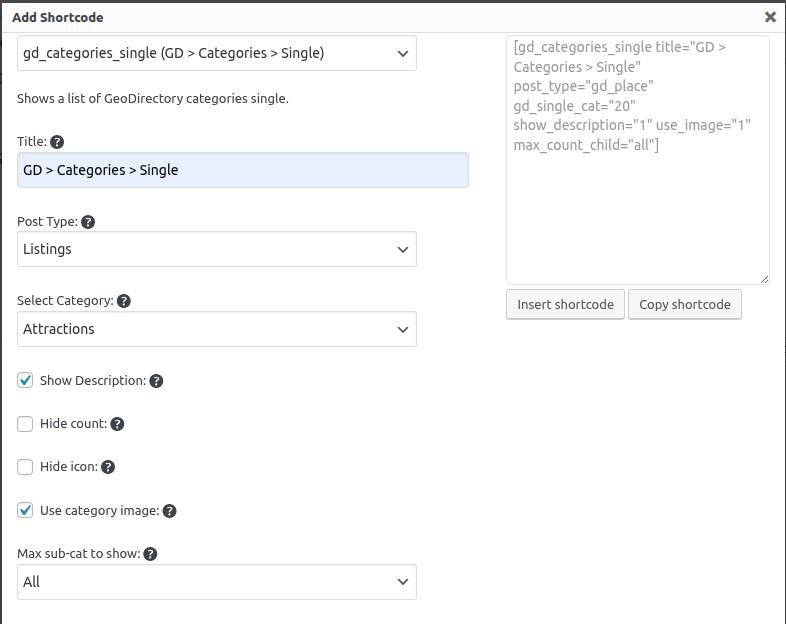This screenshot has height=624, width=786.
Task: Click the Insert shortcode button
Action: coord(565,305)
